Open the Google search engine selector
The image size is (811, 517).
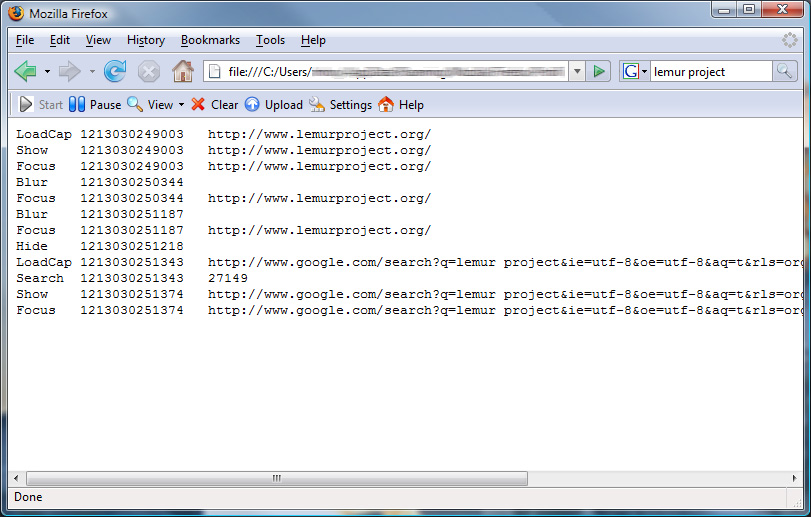click(635, 71)
